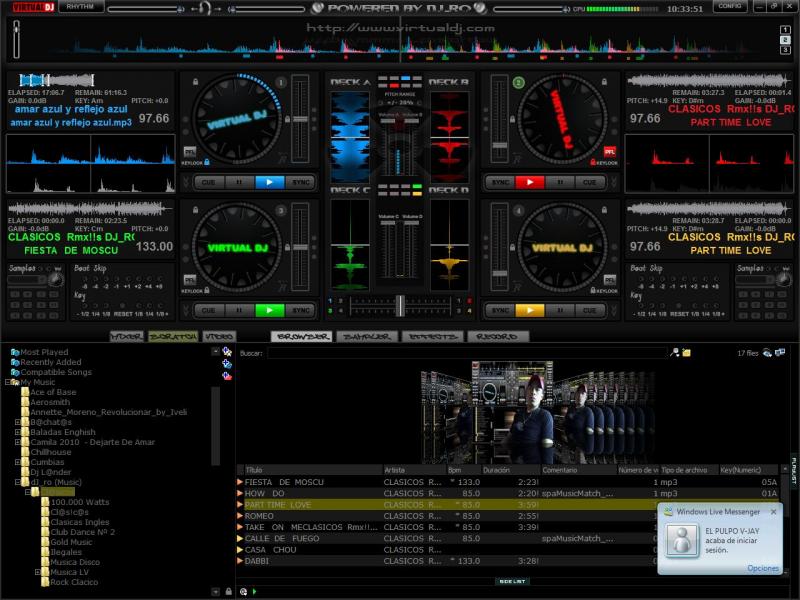Pause deck 1 with its pause button
This screenshot has height=600, width=800.
point(239,182)
